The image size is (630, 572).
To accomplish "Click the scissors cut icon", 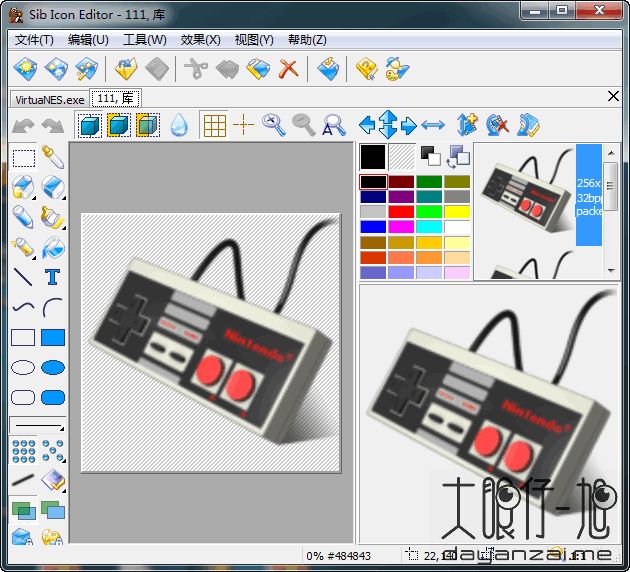I will [195, 69].
